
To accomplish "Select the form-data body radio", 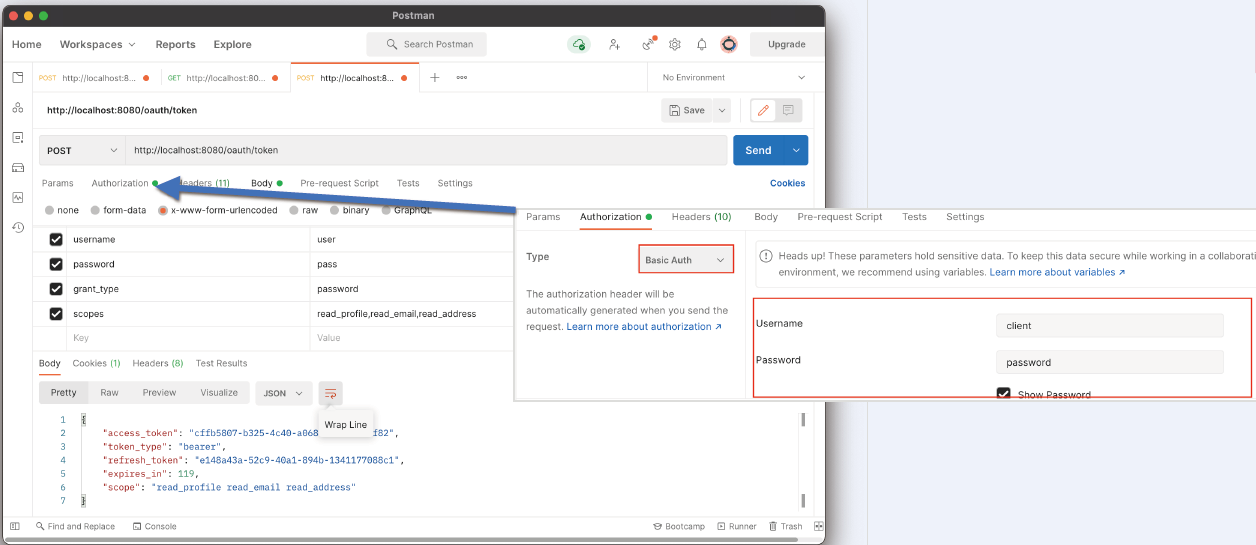I will point(96,210).
